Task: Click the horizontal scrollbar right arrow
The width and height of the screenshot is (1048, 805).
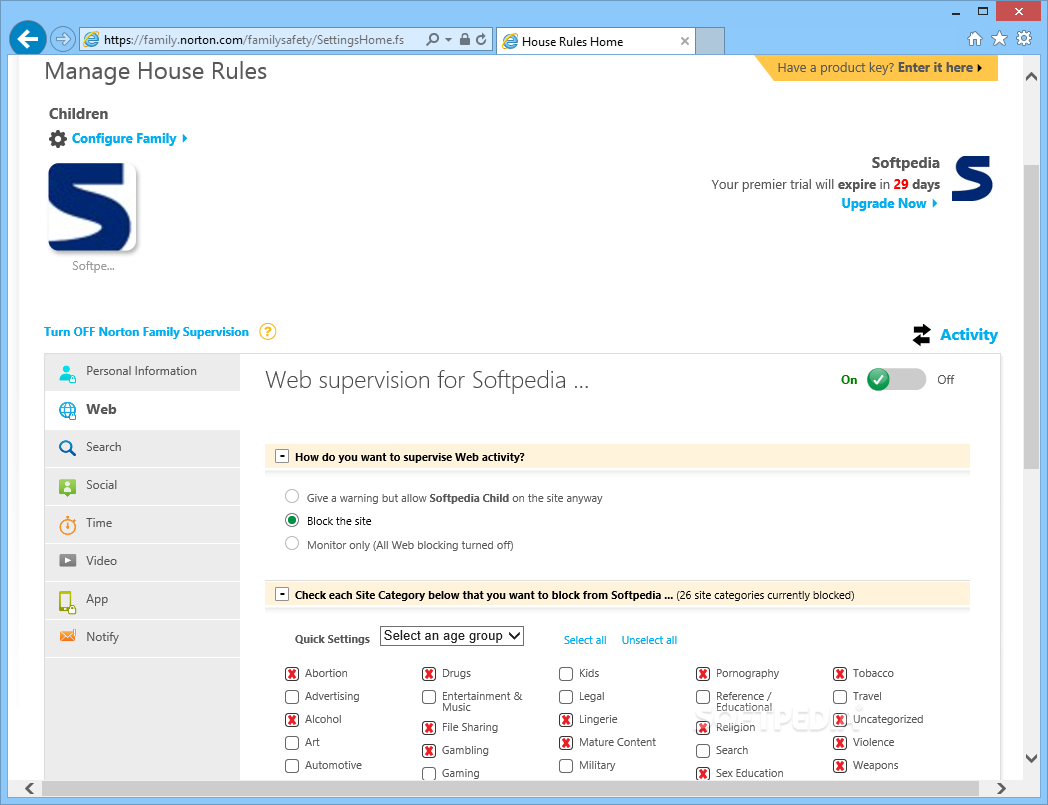Action: (1001, 788)
